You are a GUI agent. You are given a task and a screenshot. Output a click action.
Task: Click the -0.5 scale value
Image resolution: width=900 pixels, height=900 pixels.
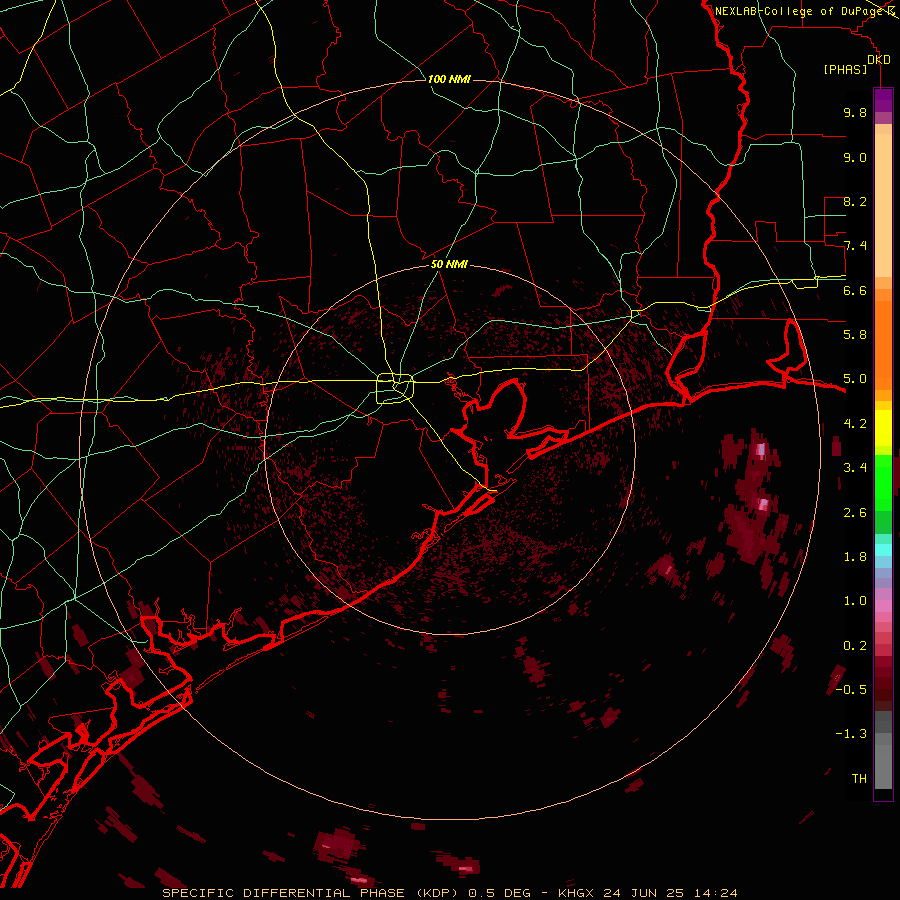click(851, 689)
